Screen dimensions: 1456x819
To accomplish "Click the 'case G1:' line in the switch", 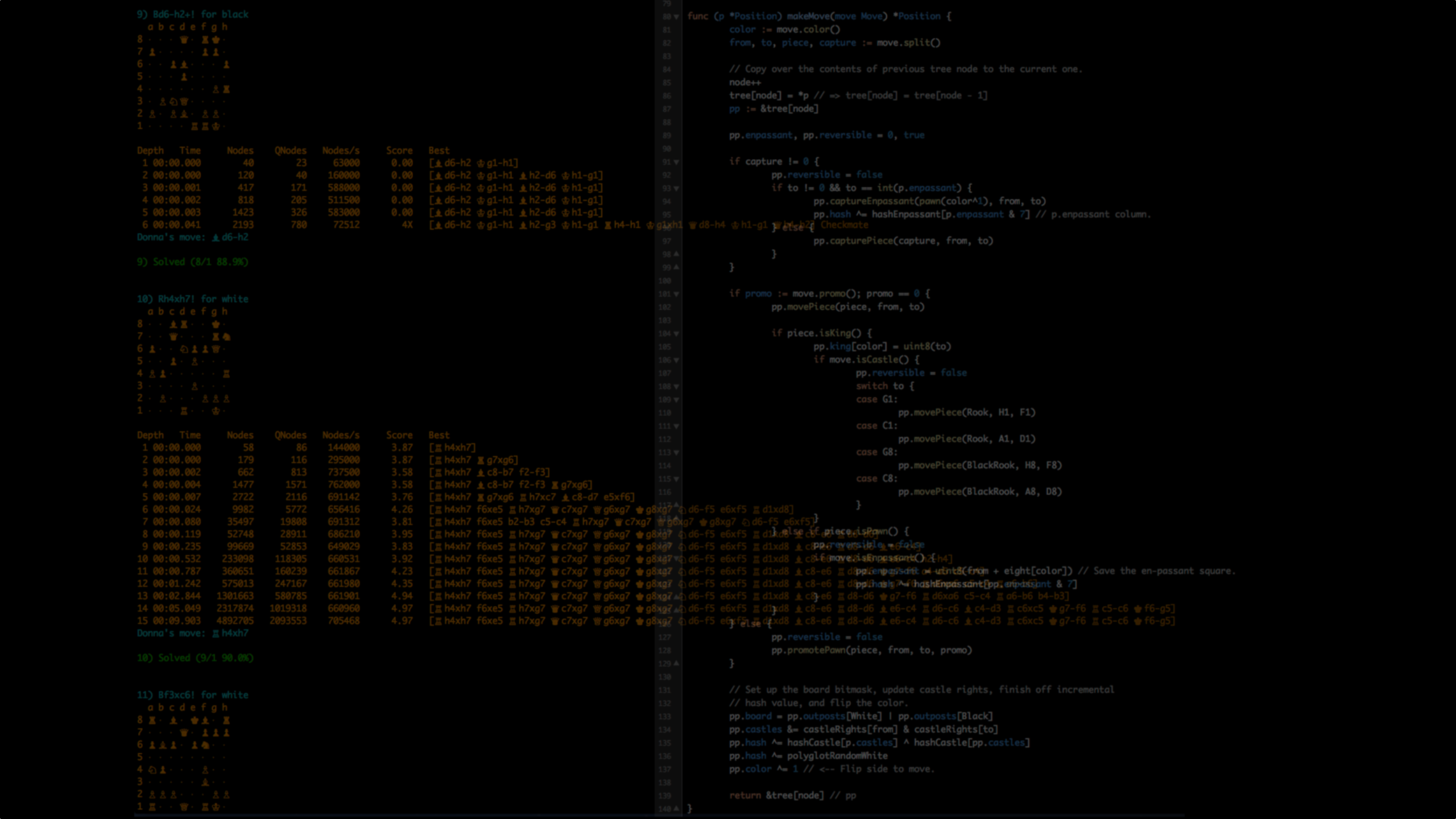I will point(877,399).
